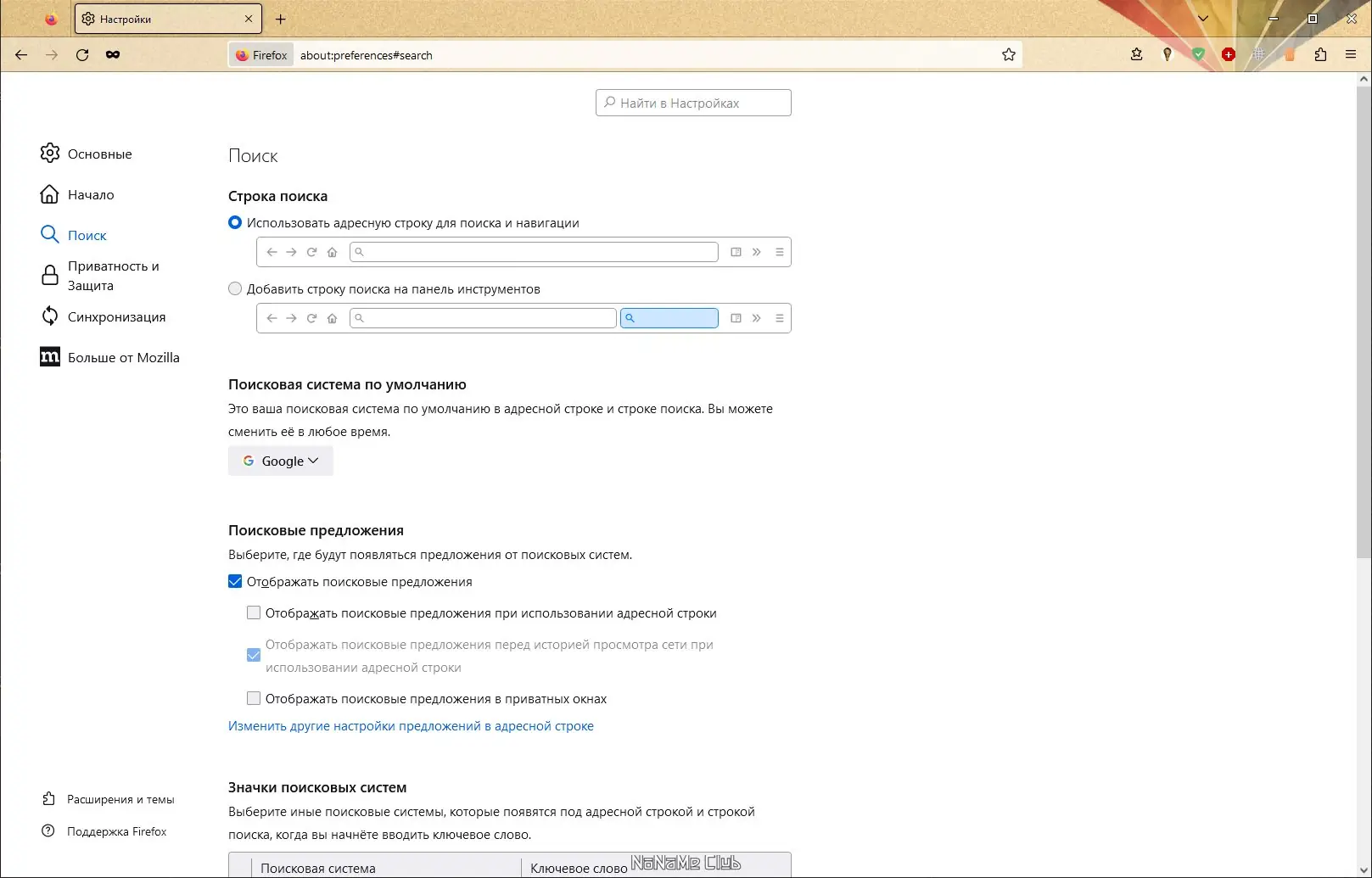The width and height of the screenshot is (1372, 878).
Task: Click the sync arrows icon for Синхронизация
Action: pos(50,316)
